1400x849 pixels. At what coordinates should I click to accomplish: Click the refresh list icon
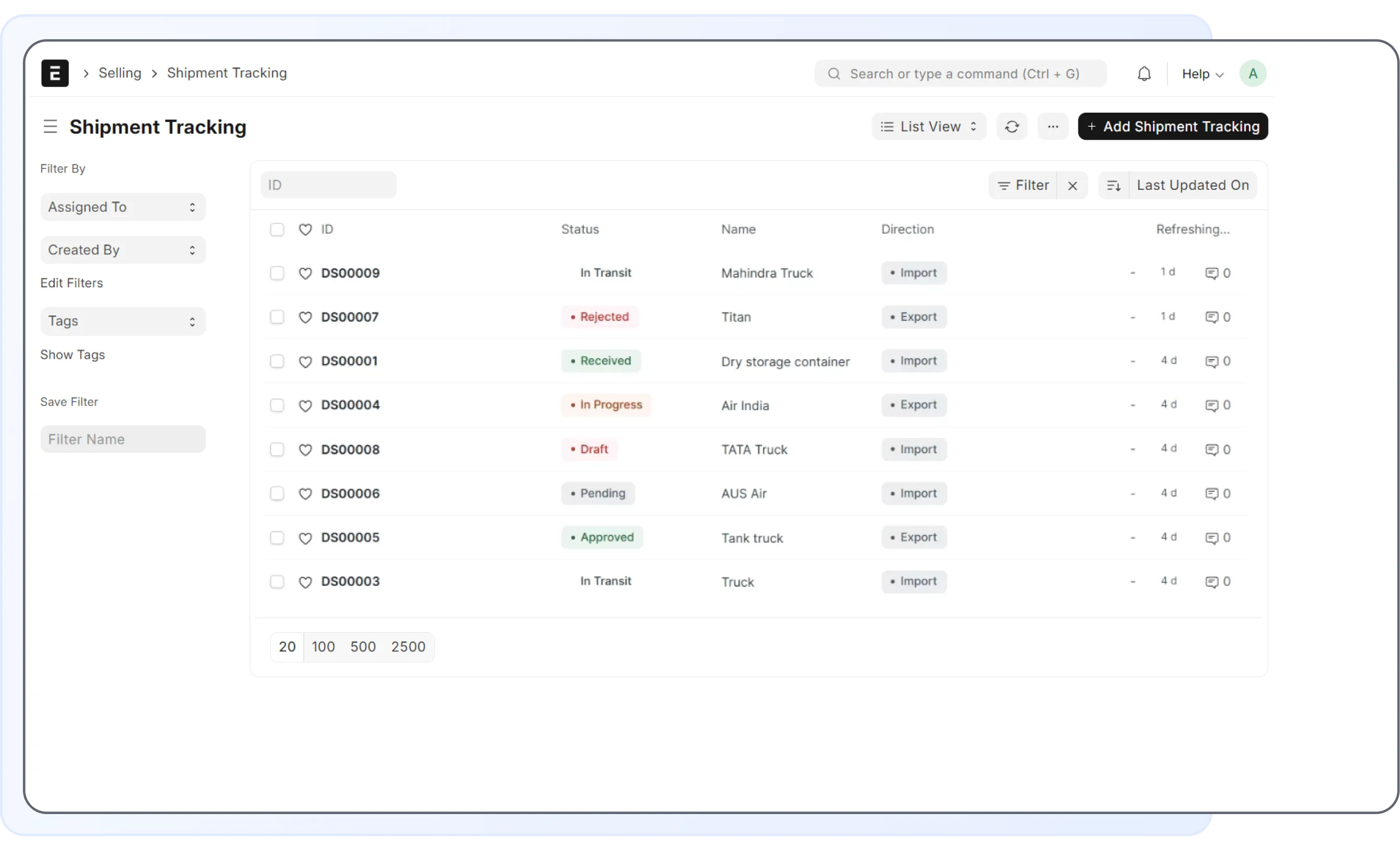tap(1011, 126)
